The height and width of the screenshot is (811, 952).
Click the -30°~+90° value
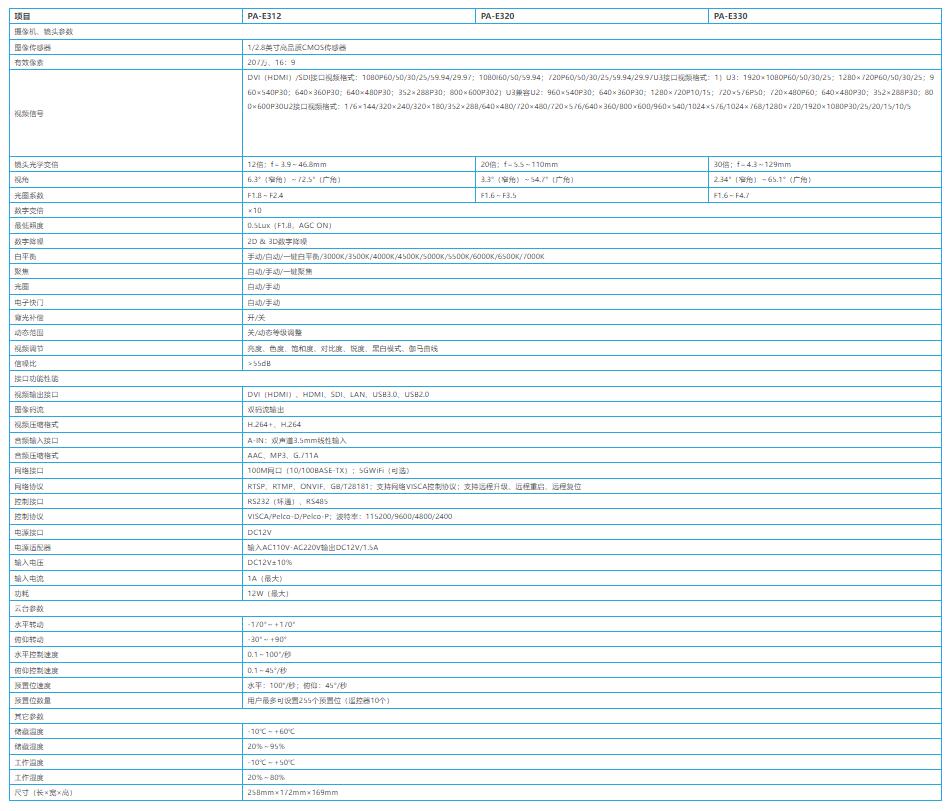[x=267, y=640]
